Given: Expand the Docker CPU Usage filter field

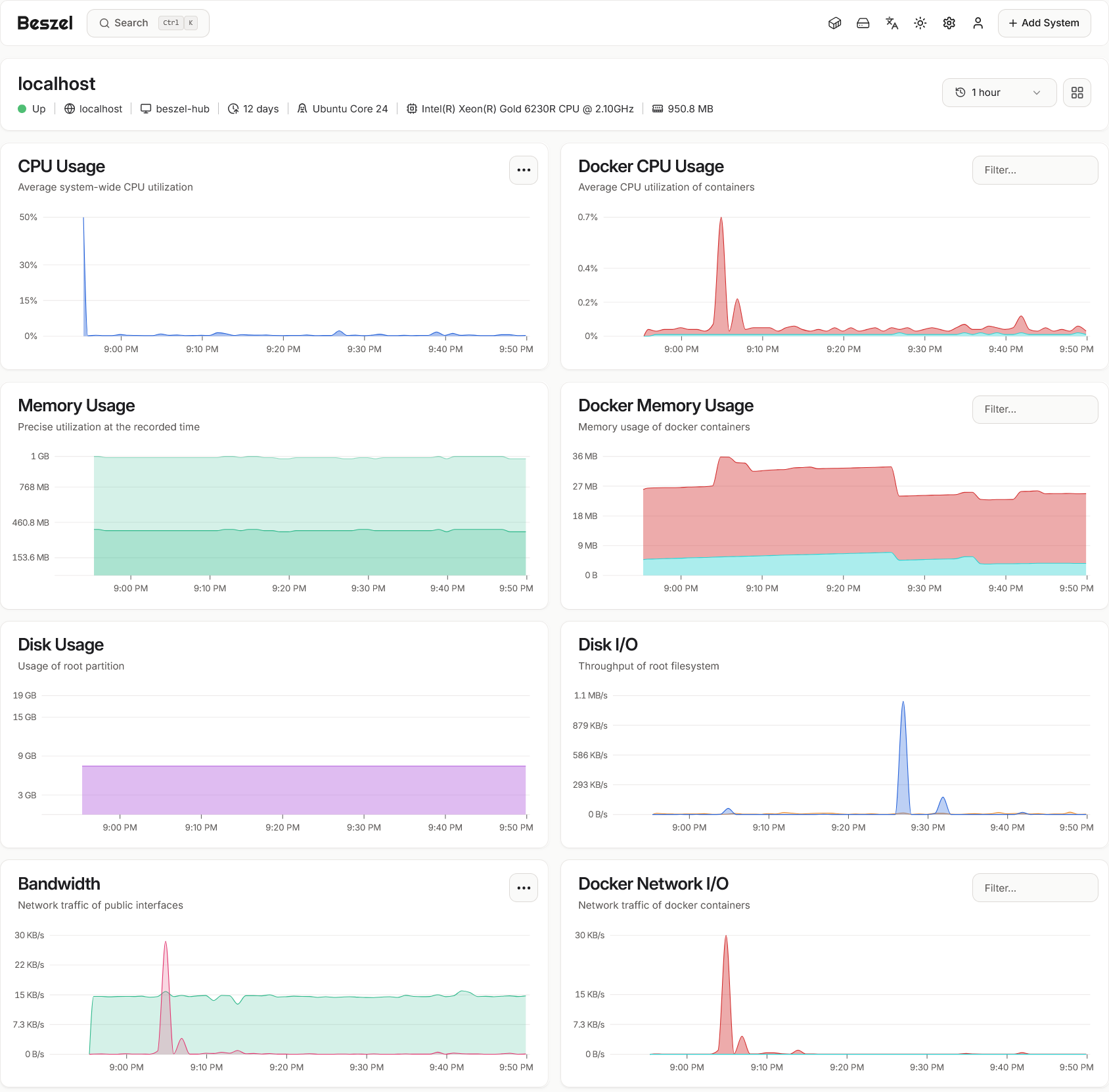Looking at the screenshot, I should (1035, 170).
